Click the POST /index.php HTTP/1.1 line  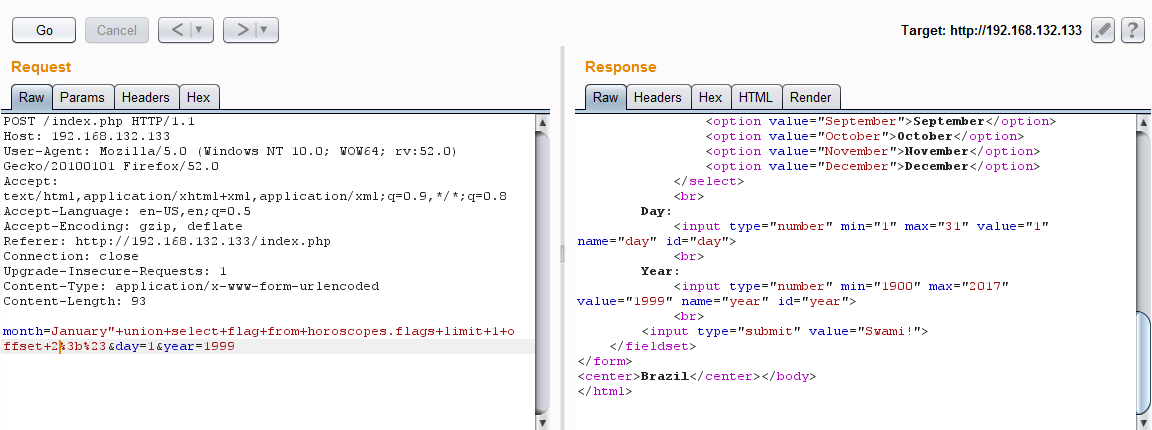coord(99,121)
